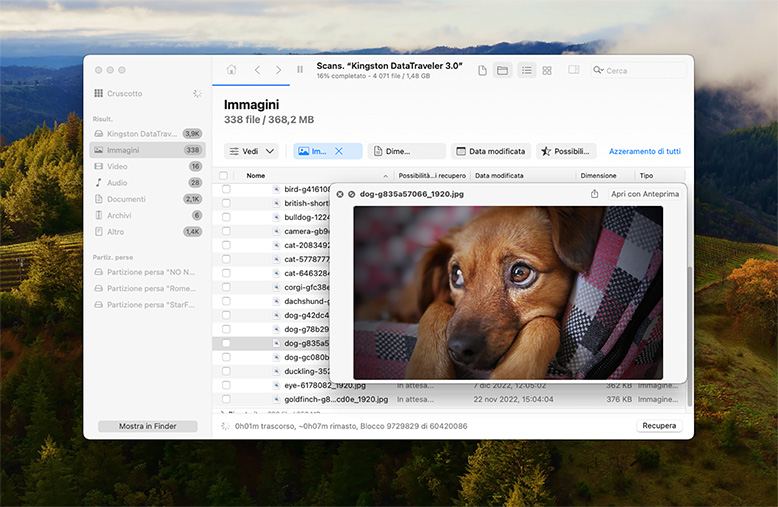The width and height of the screenshot is (778, 507).
Task: Click the dog photo preview image
Action: (x=508, y=293)
